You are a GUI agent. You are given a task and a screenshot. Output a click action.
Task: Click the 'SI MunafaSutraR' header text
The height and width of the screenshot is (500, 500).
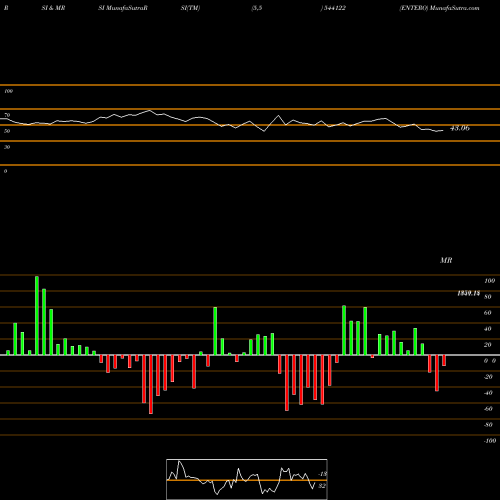tap(123, 8)
